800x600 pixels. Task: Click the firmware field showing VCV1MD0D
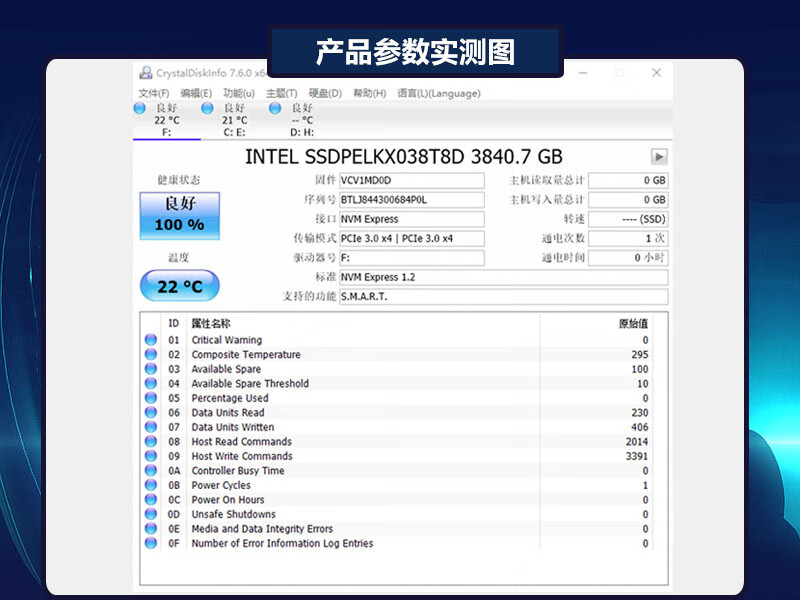click(412, 180)
